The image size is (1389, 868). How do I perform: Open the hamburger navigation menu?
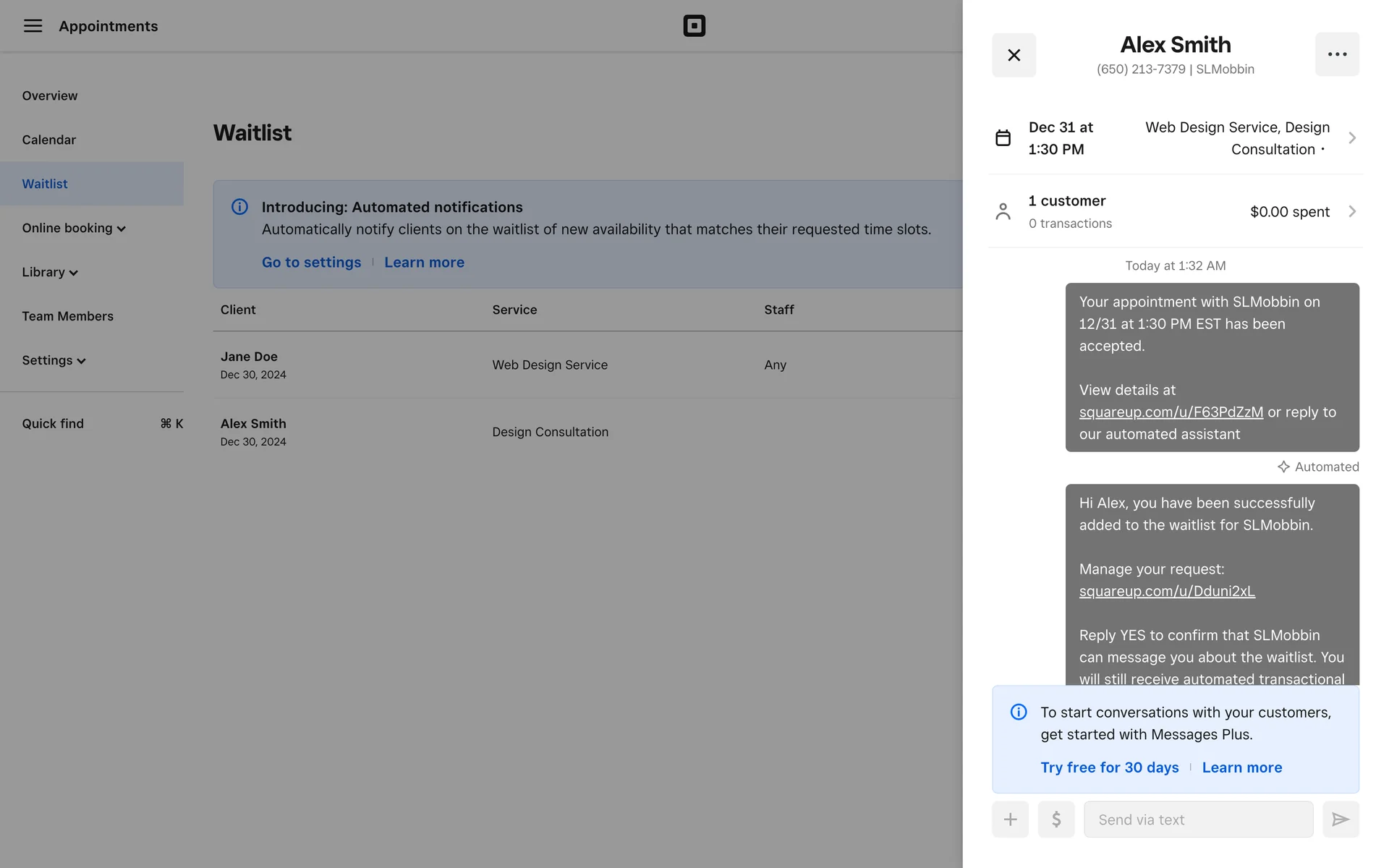[x=33, y=26]
